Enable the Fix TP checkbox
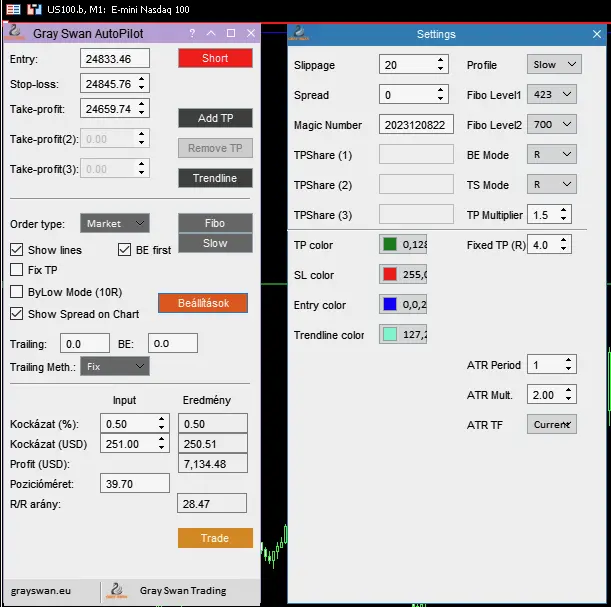This screenshot has height=607, width=611. [16, 270]
